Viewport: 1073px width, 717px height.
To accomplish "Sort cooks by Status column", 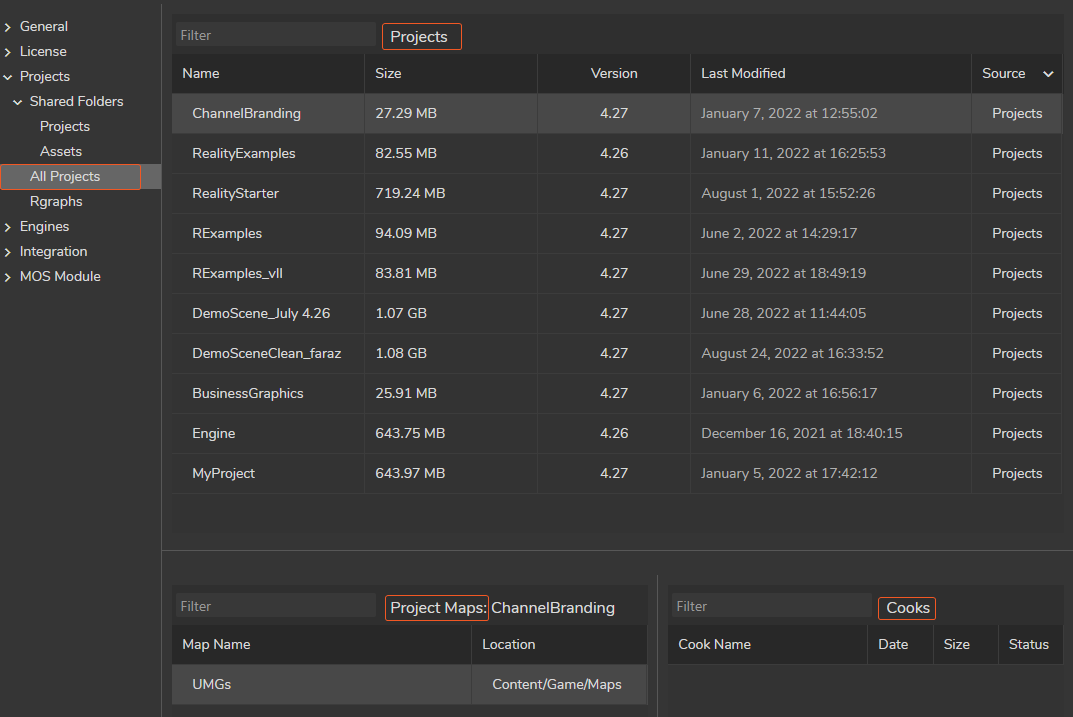I will (x=1029, y=645).
